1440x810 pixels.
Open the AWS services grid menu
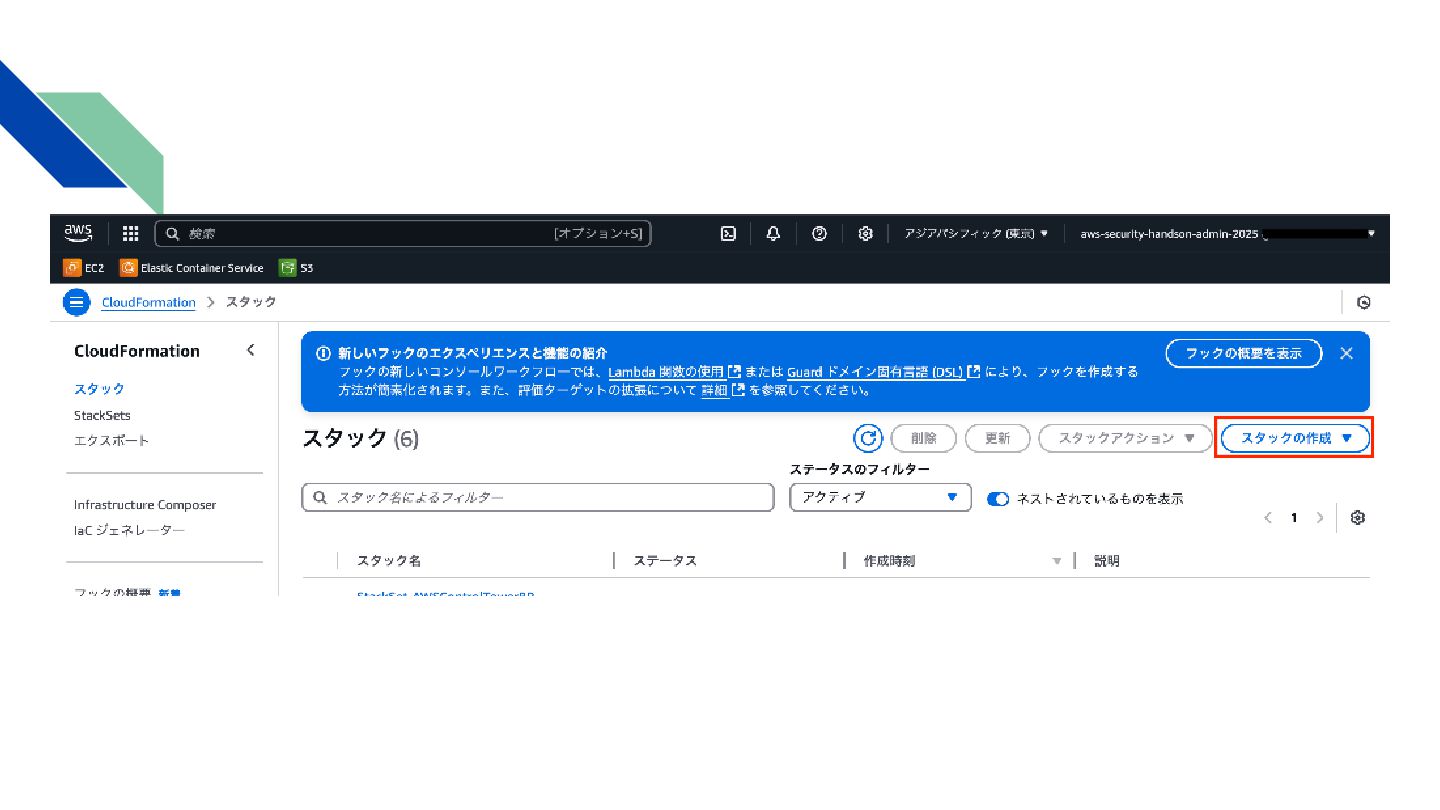tap(130, 233)
